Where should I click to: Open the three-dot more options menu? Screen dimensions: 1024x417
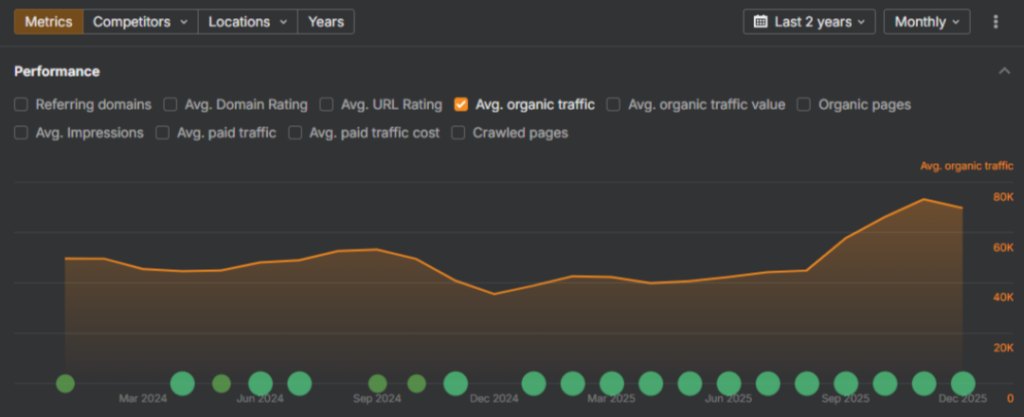[995, 22]
